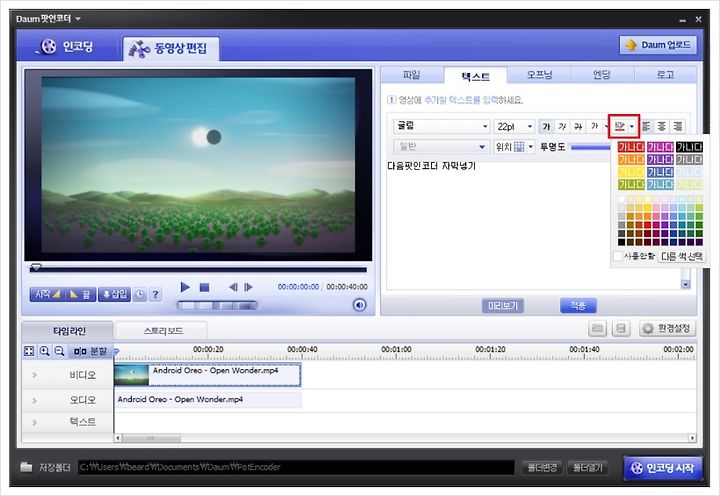The width and height of the screenshot is (720, 496).
Task: Switch to 스토리보드 view tab
Action: click(x=162, y=331)
